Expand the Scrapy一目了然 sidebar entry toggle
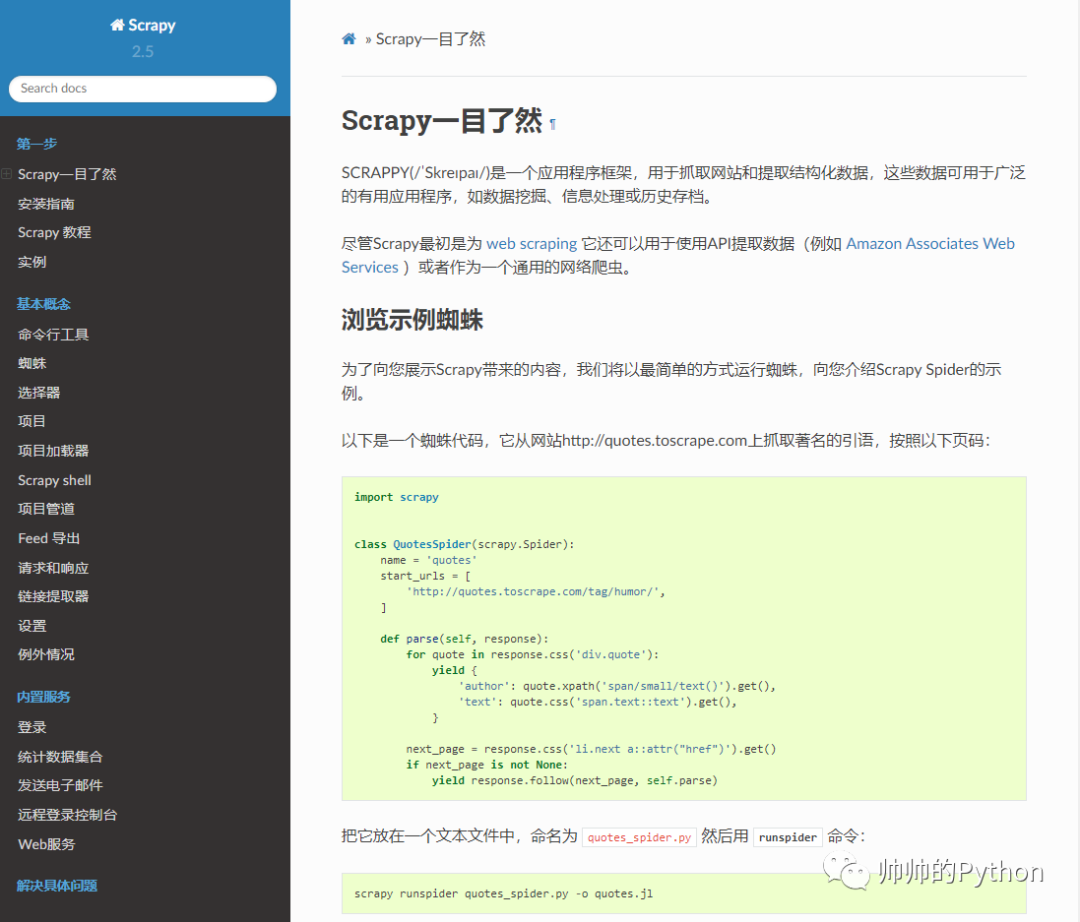Screen dimensions: 1080x922 (6, 174)
